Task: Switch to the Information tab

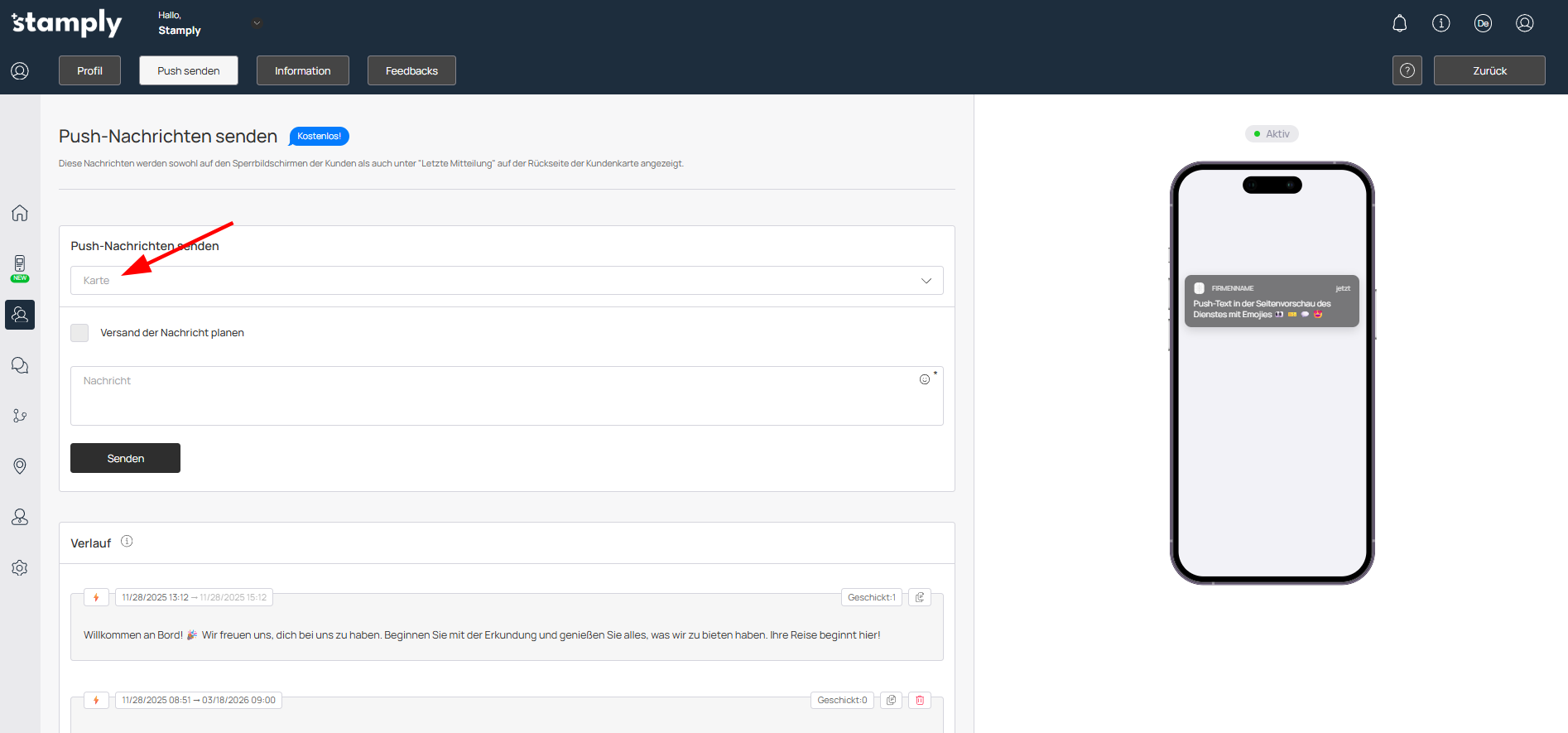Action: coord(302,70)
